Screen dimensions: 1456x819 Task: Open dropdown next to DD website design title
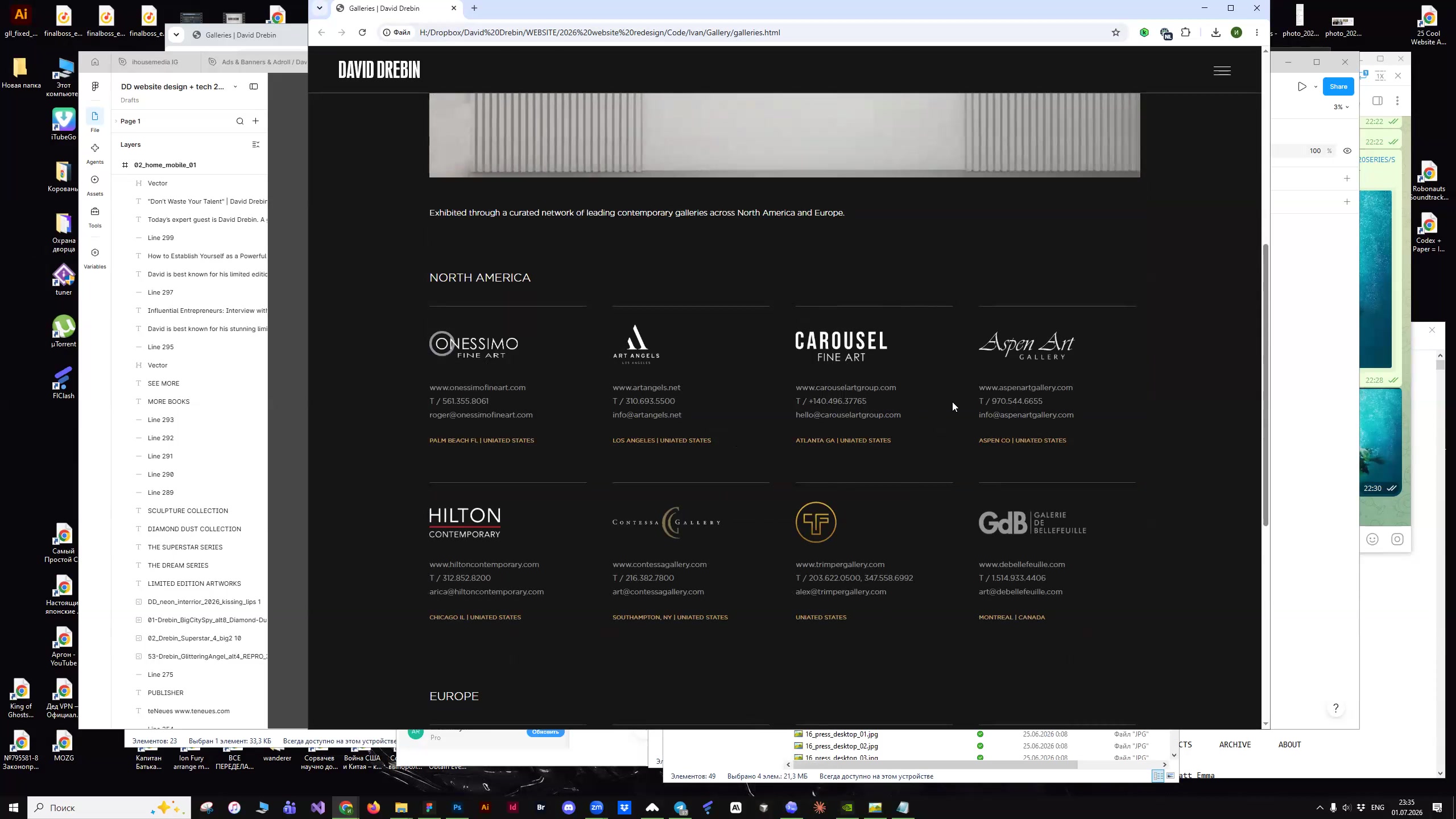235,86
